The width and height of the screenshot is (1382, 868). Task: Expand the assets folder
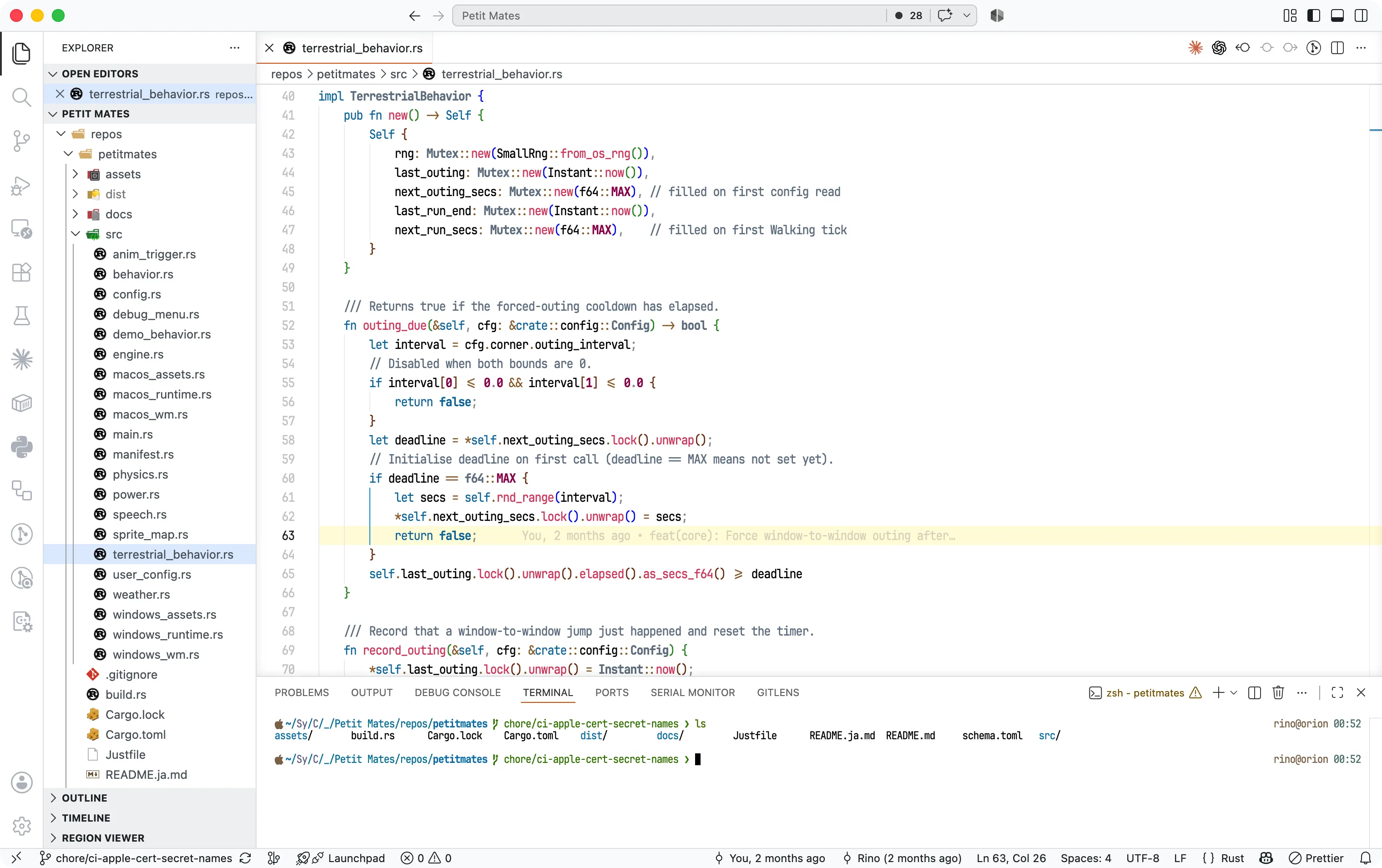pos(75,174)
